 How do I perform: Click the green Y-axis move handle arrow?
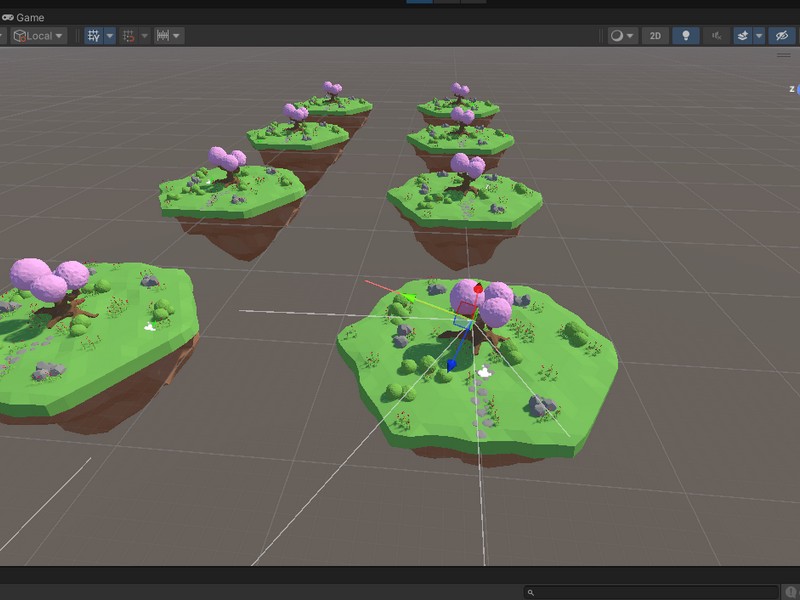coord(410,297)
